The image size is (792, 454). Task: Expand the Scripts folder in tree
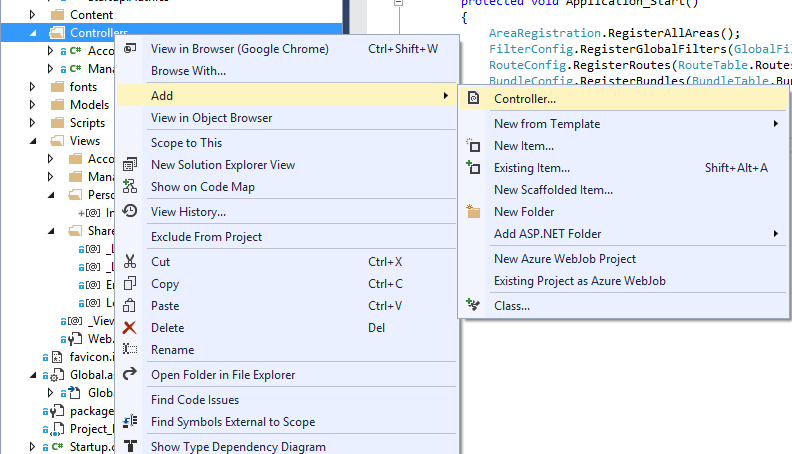[x=33, y=123]
